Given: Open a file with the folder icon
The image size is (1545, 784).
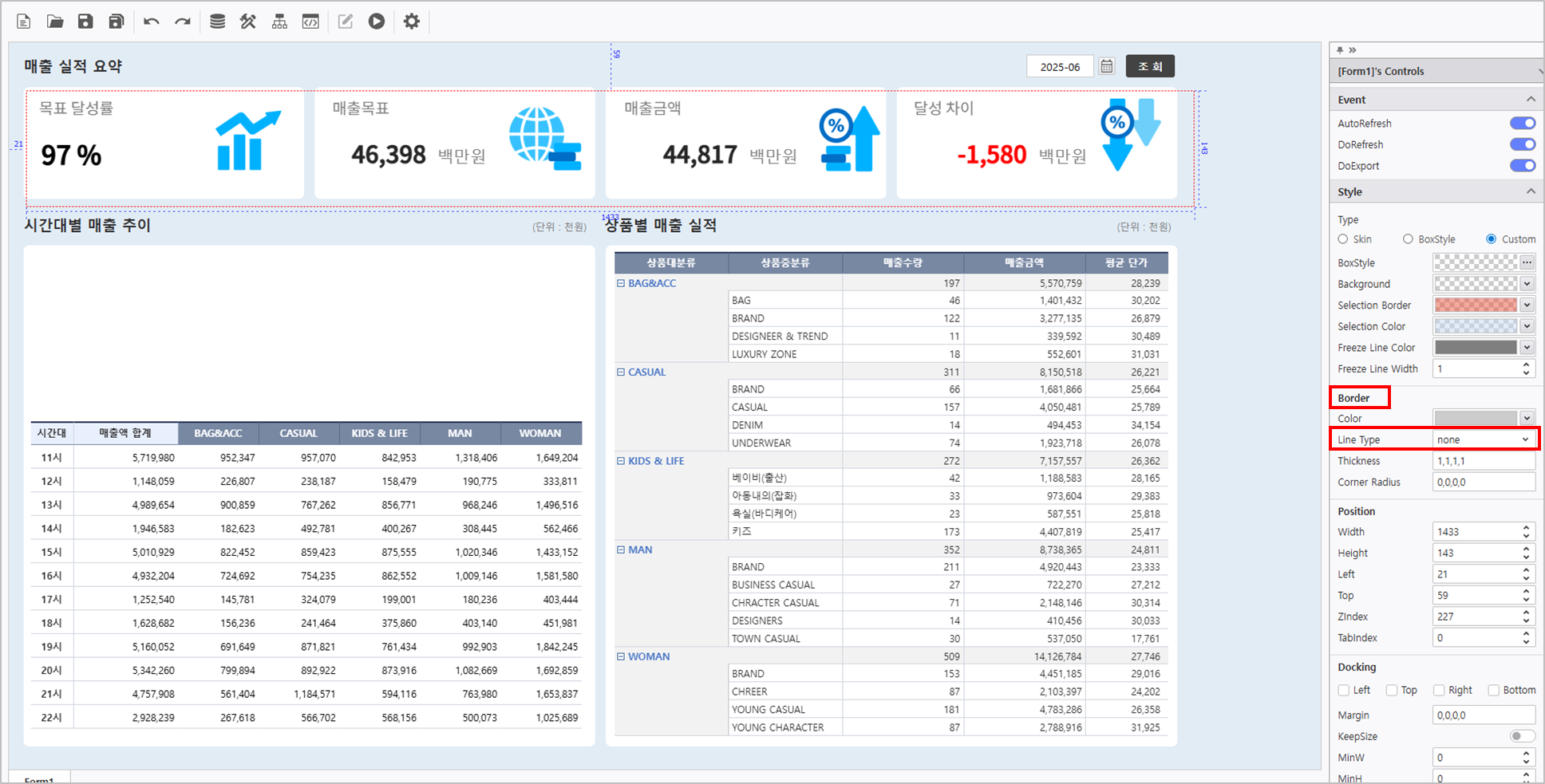Looking at the screenshot, I should [55, 22].
